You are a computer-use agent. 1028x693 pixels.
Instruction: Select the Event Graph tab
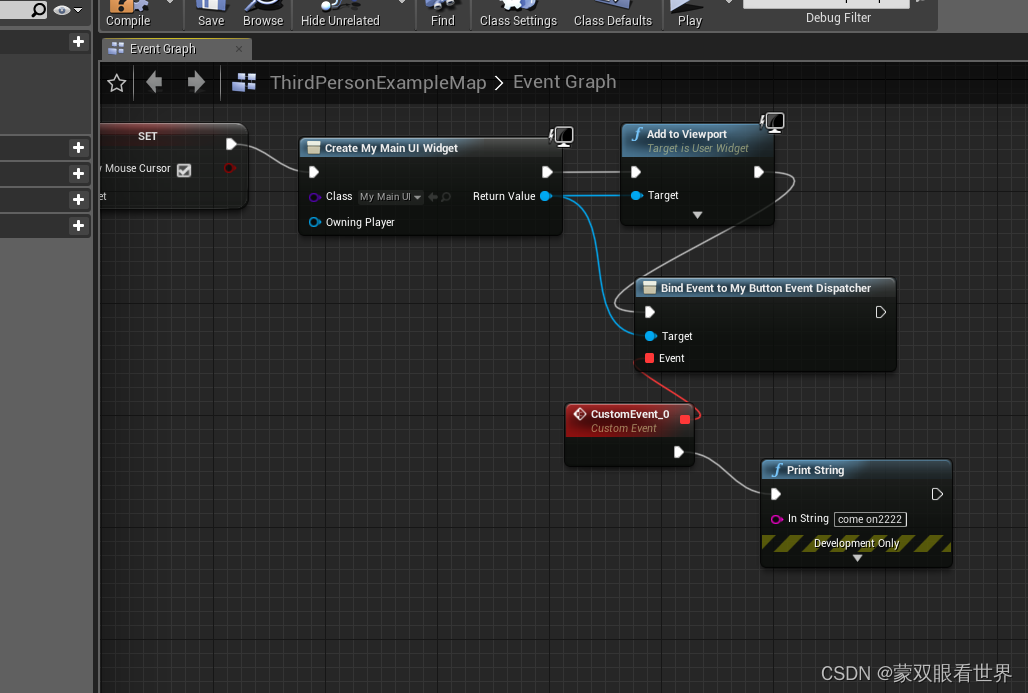[x=163, y=49]
